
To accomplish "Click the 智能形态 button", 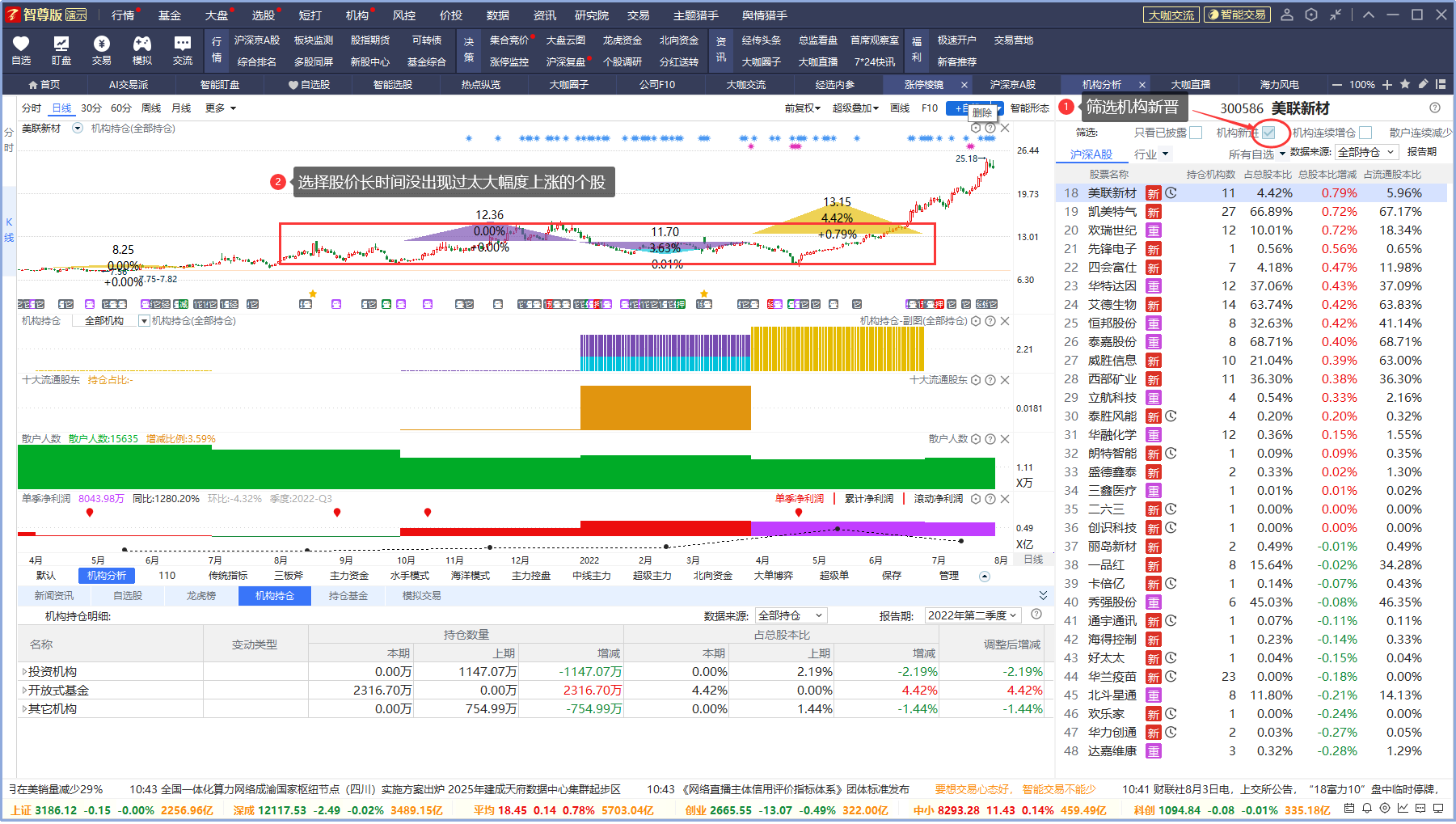I will (1030, 108).
